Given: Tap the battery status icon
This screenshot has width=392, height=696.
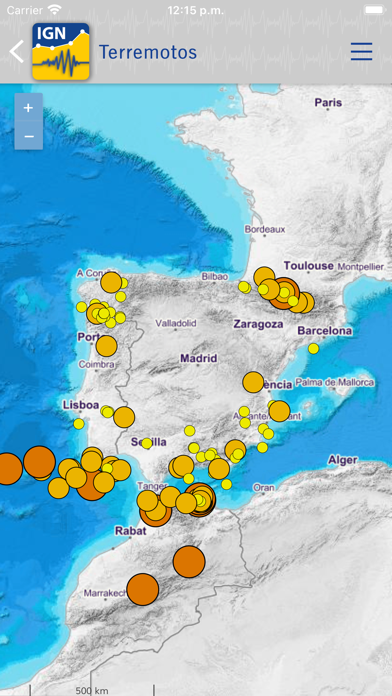Looking at the screenshot, I should [374, 10].
